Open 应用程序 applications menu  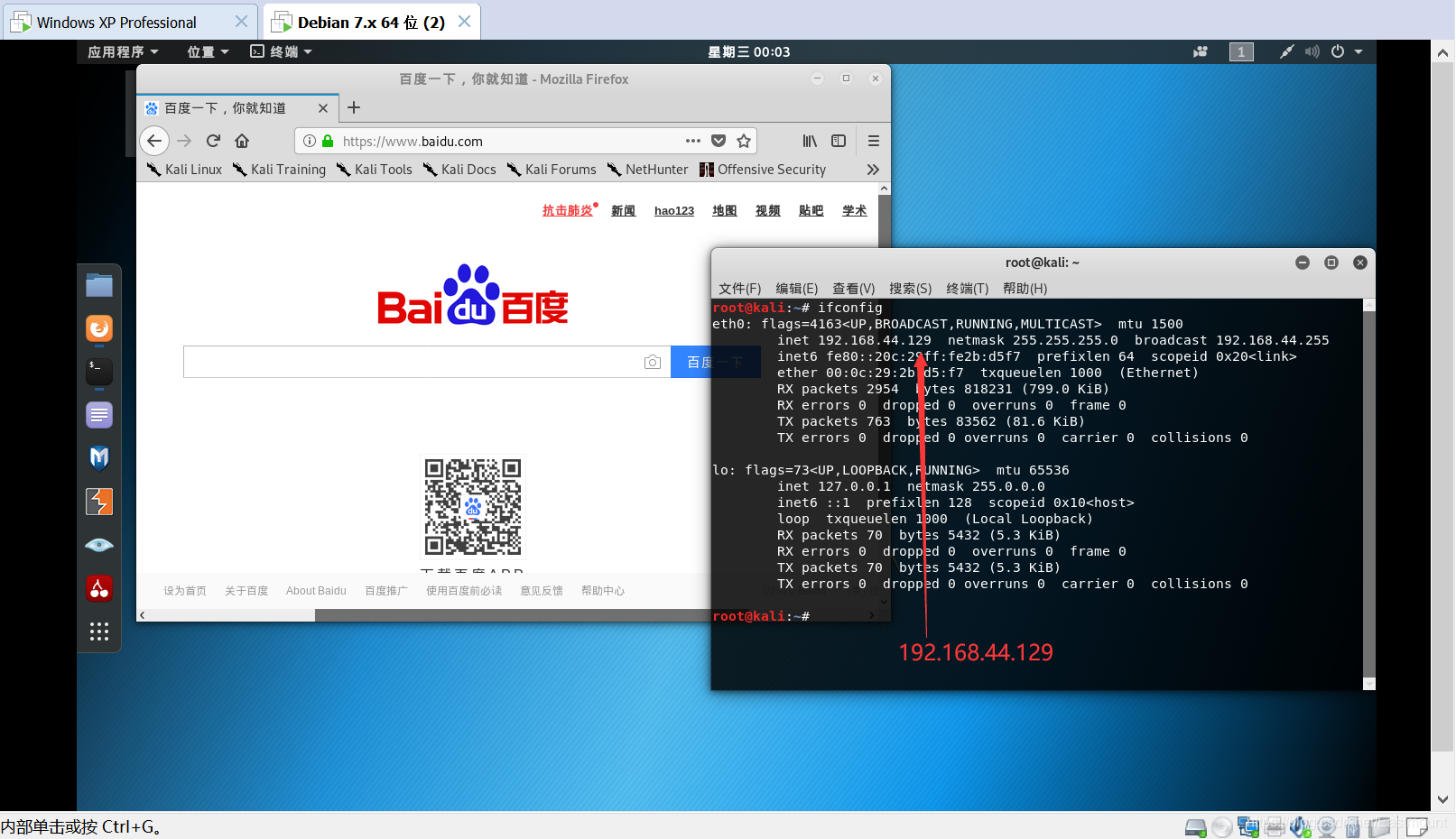tap(123, 51)
